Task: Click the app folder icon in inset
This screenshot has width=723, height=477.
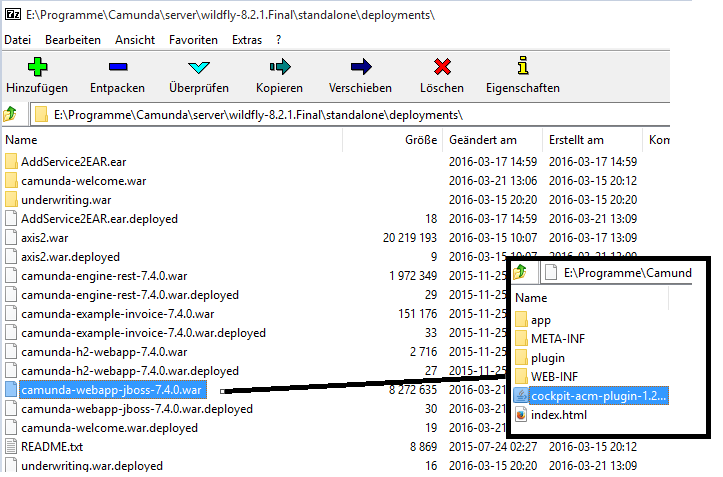Action: (x=521, y=320)
